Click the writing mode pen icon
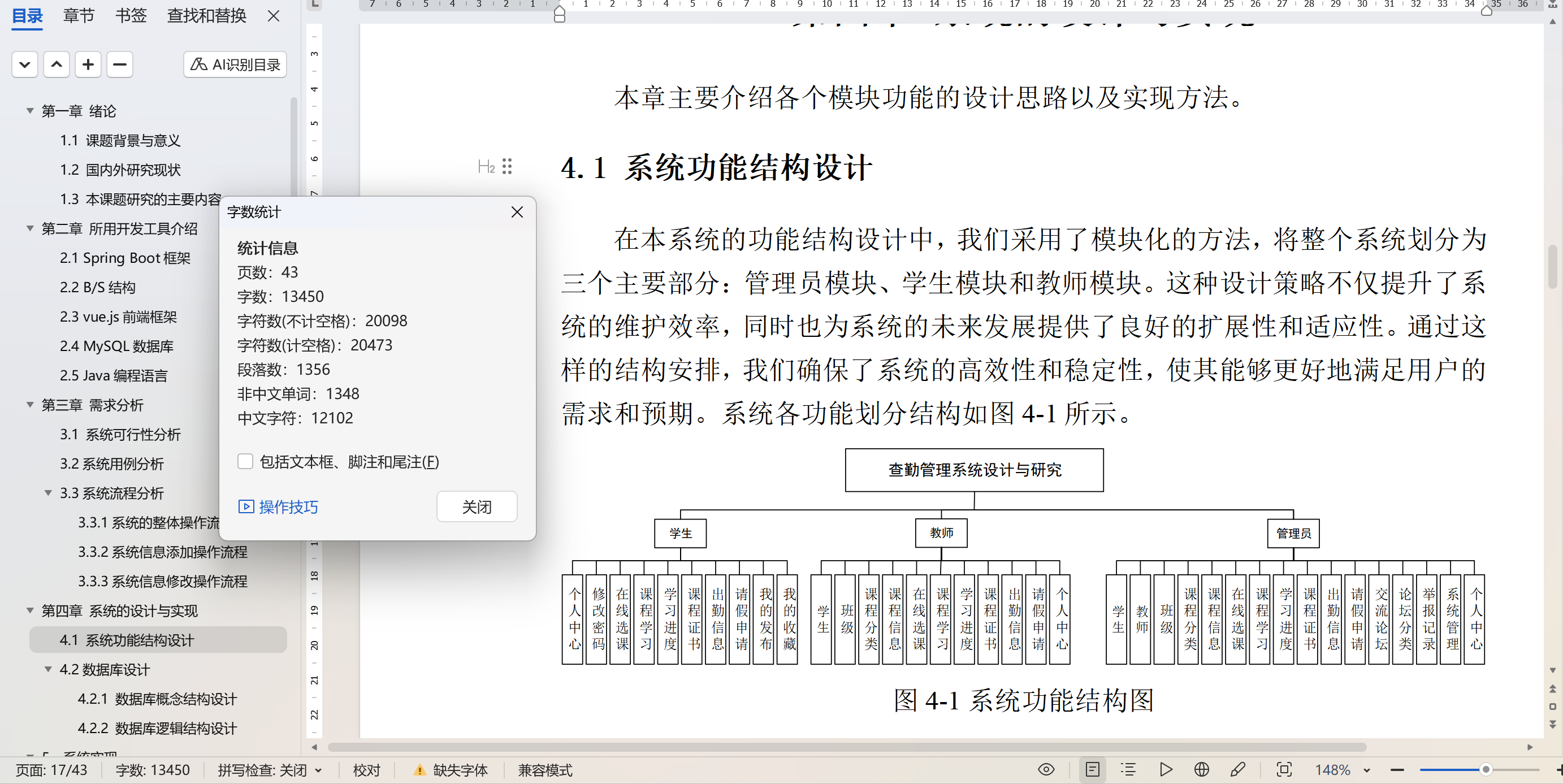Image resolution: width=1563 pixels, height=784 pixels. pyautogui.click(x=1238, y=769)
